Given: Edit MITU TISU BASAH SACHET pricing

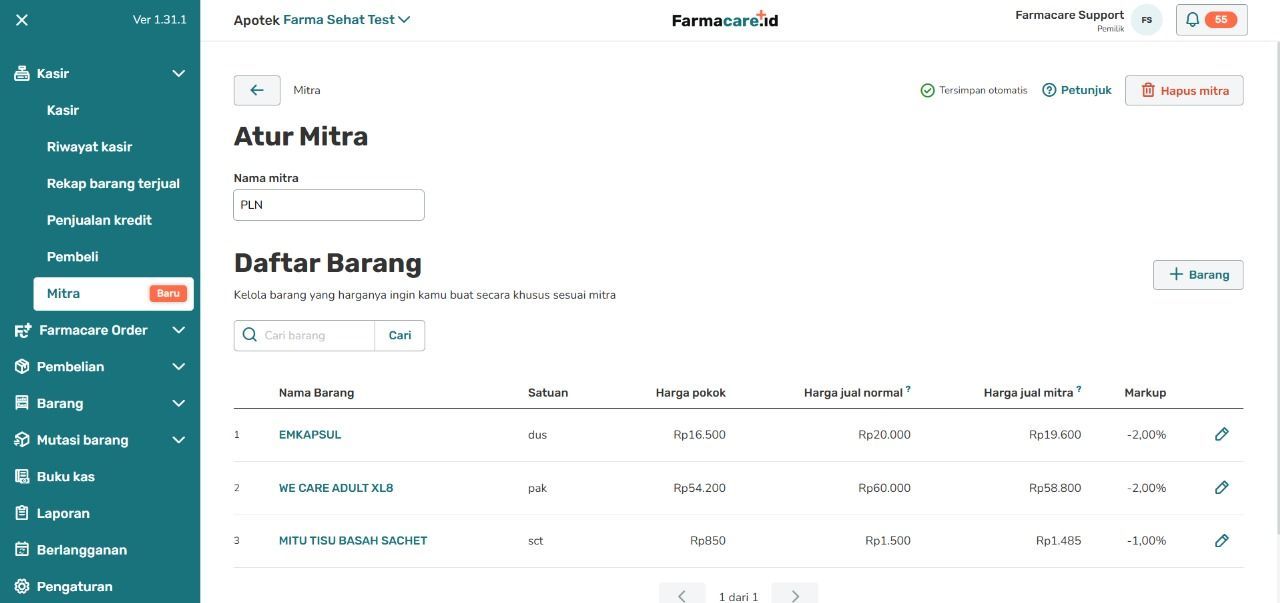Looking at the screenshot, I should [x=1221, y=540].
